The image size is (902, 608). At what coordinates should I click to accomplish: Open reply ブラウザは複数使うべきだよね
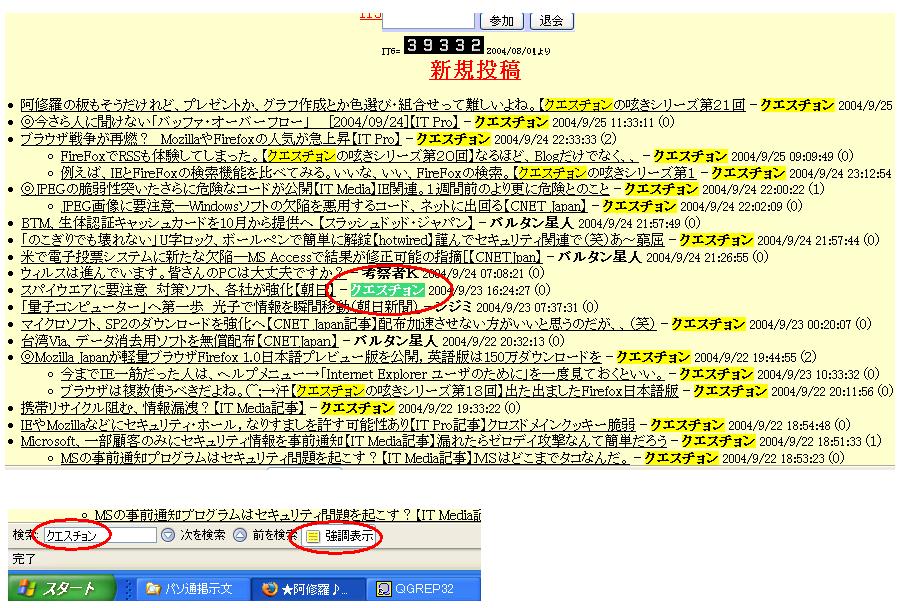coord(369,391)
